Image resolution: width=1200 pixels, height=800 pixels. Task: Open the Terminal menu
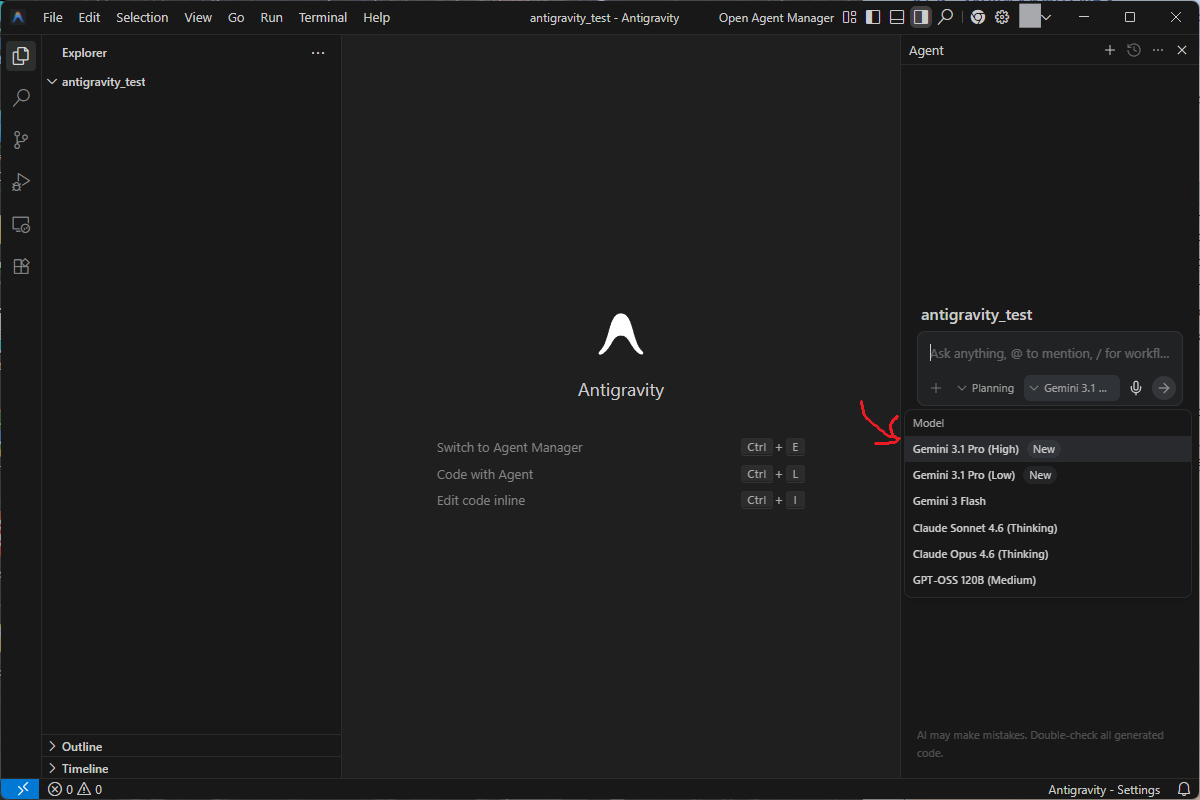click(x=323, y=17)
